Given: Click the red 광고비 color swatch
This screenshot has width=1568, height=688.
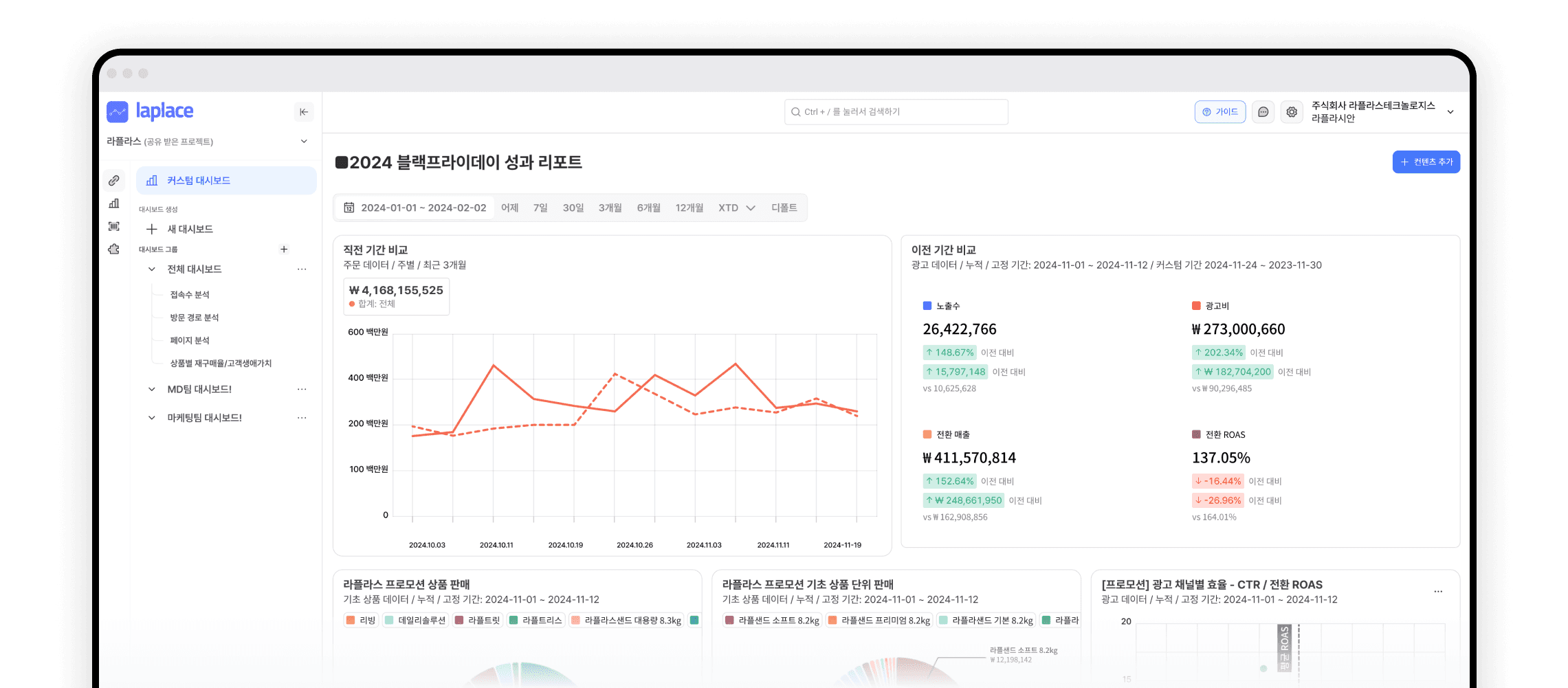Looking at the screenshot, I should coord(1196,306).
